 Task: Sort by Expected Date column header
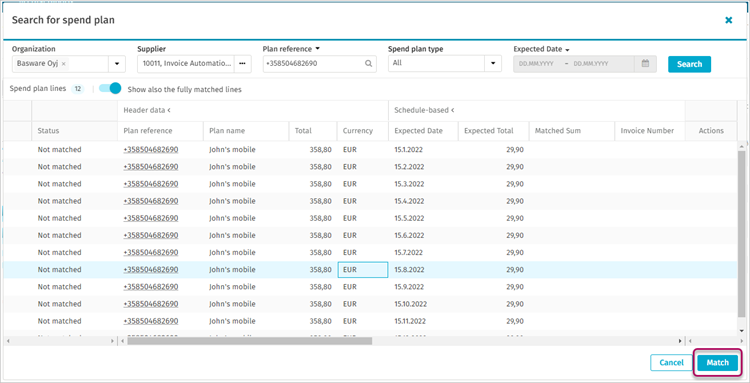pos(423,131)
